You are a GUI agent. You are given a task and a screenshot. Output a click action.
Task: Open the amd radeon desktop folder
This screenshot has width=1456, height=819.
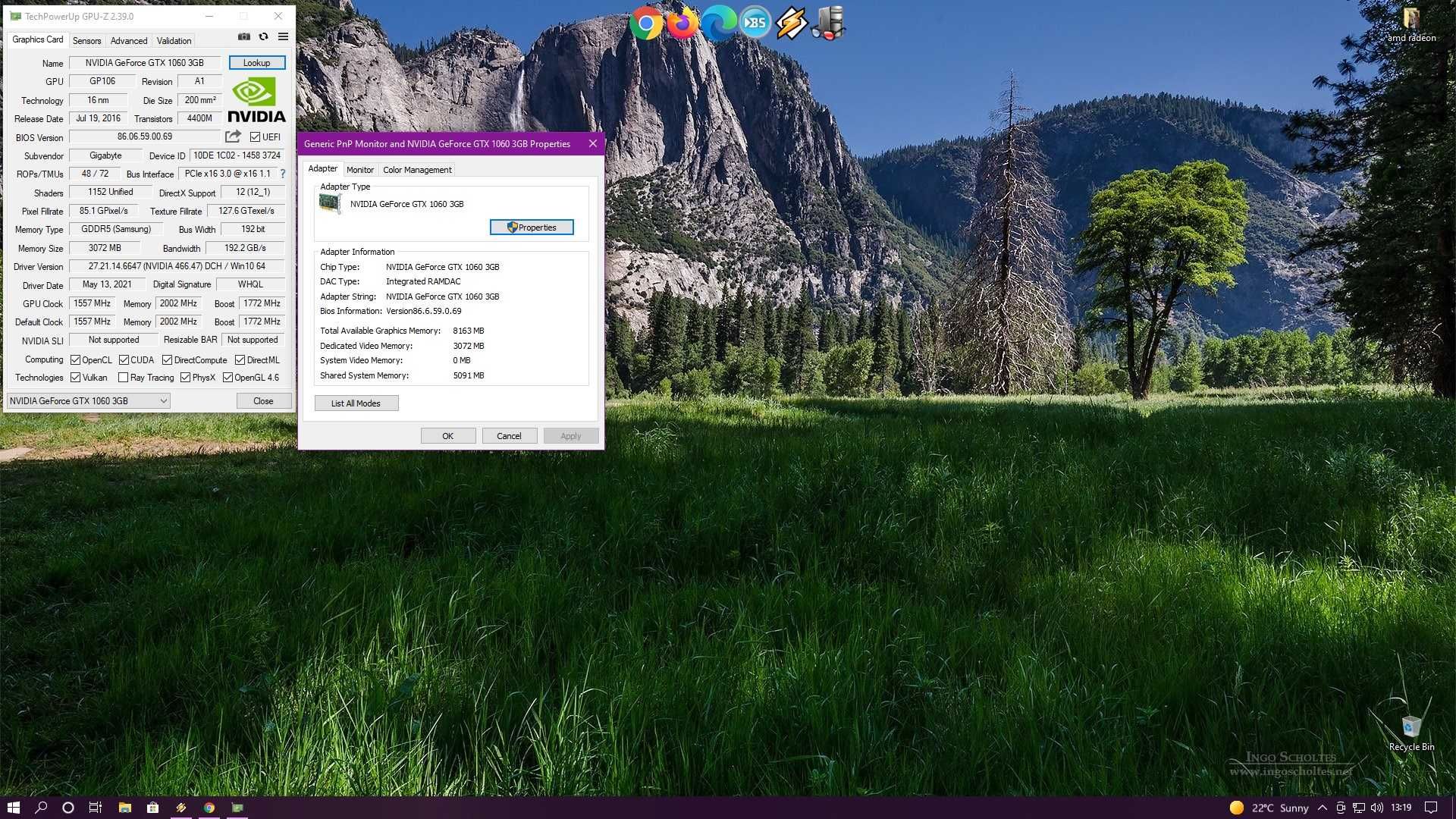pos(1411,24)
